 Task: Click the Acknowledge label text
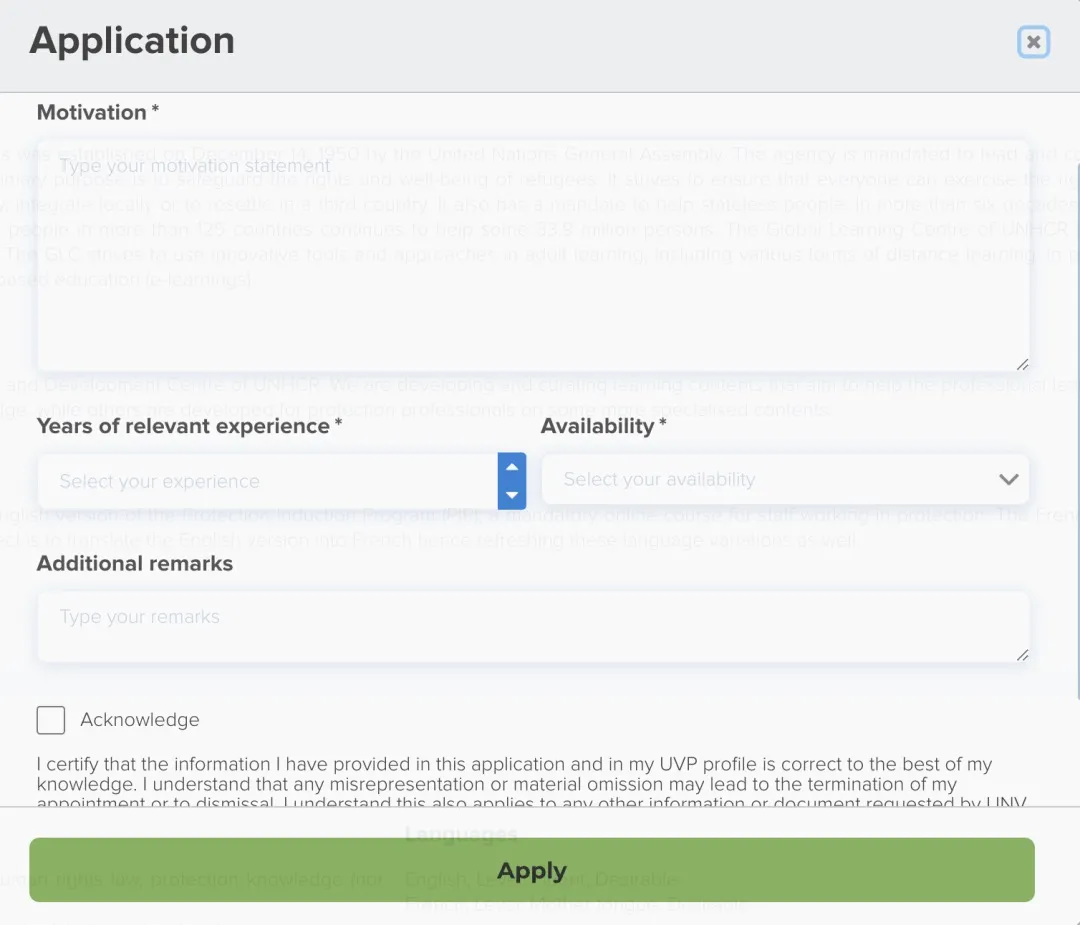(140, 720)
